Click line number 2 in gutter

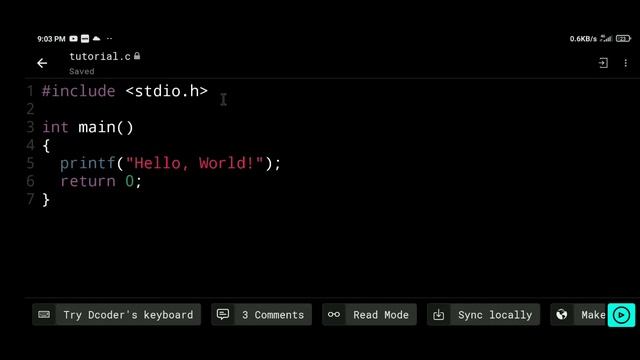pos(30,109)
